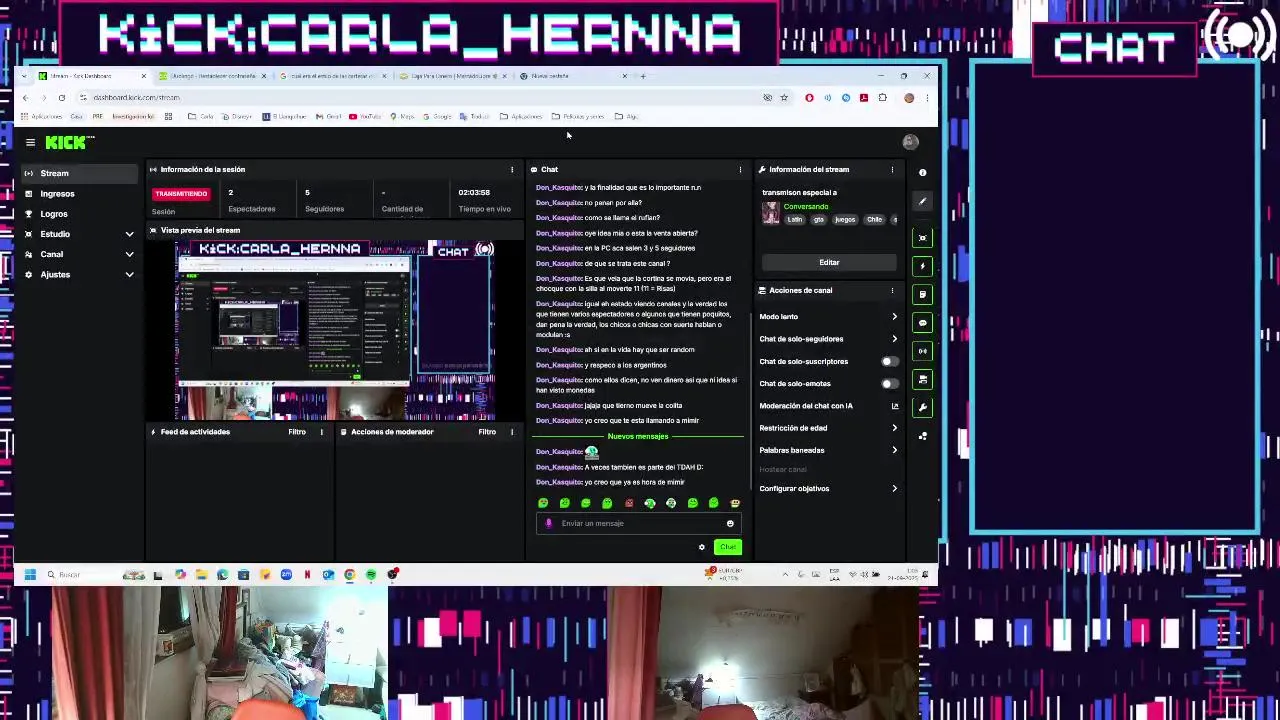Open the Feed de actividades three-dot menu
The image size is (1280, 720).
321,432
